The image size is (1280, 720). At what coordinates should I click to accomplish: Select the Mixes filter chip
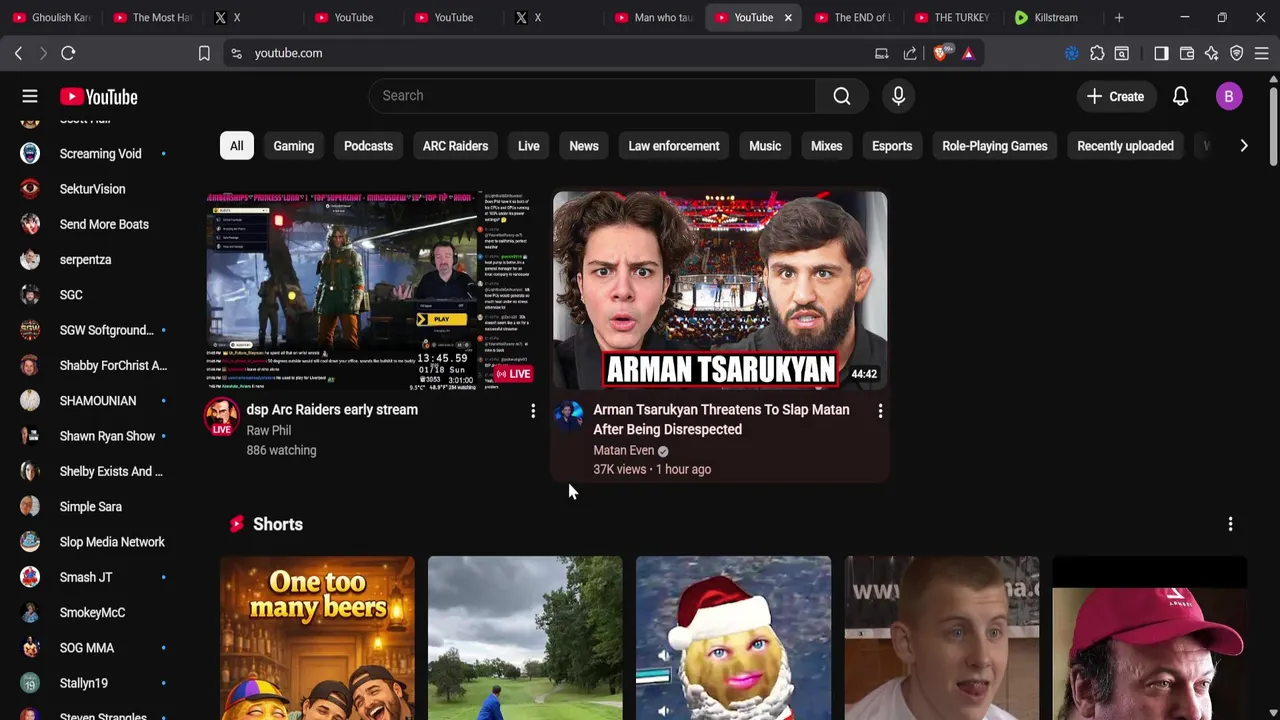tap(826, 146)
